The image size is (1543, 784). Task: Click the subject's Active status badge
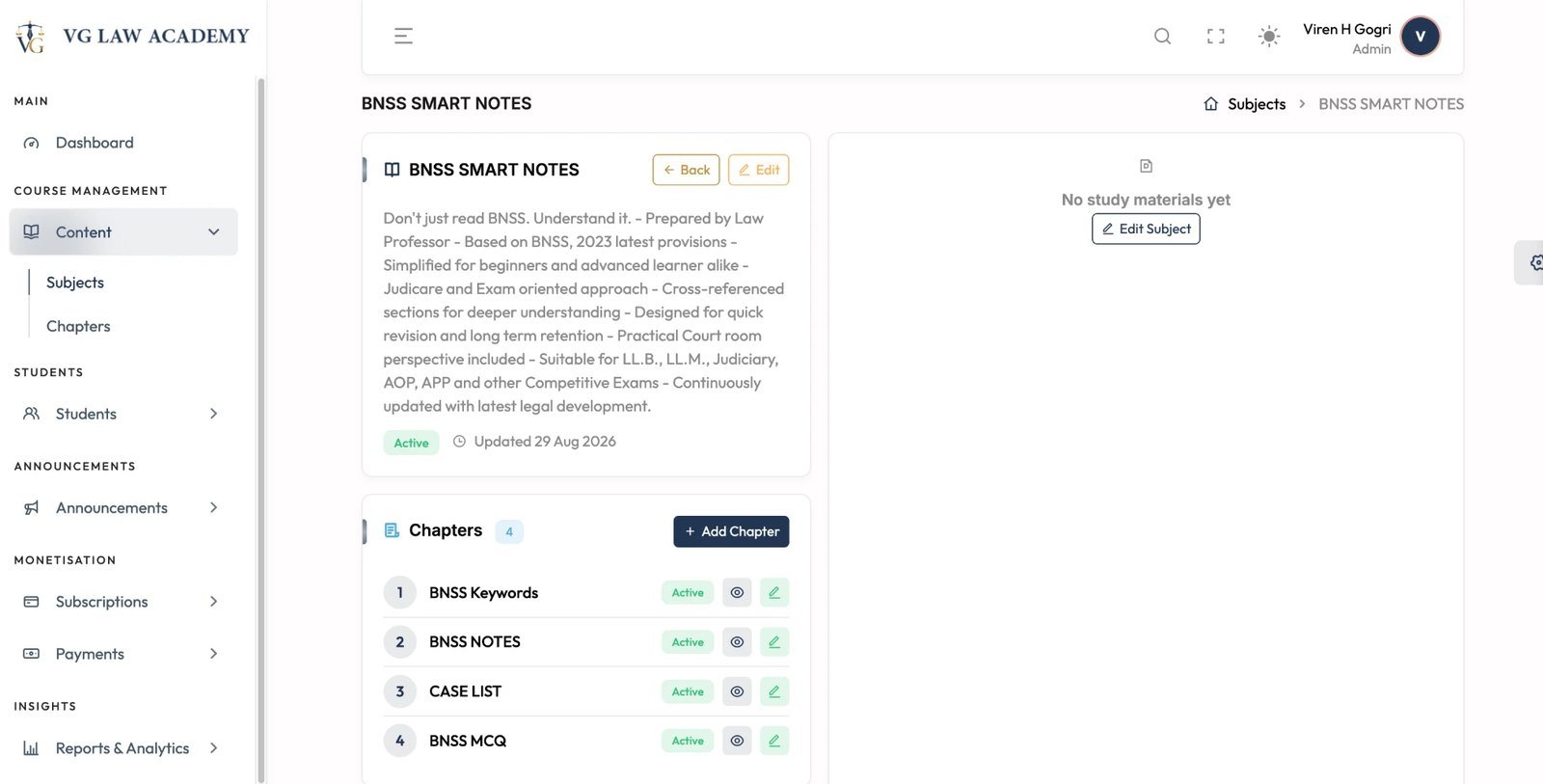pyautogui.click(x=411, y=443)
